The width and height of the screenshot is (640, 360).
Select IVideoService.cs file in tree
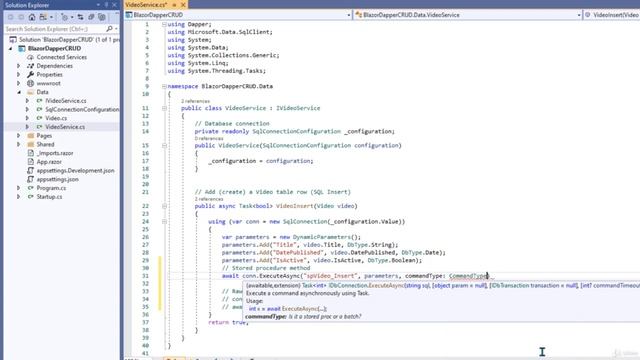(66, 101)
